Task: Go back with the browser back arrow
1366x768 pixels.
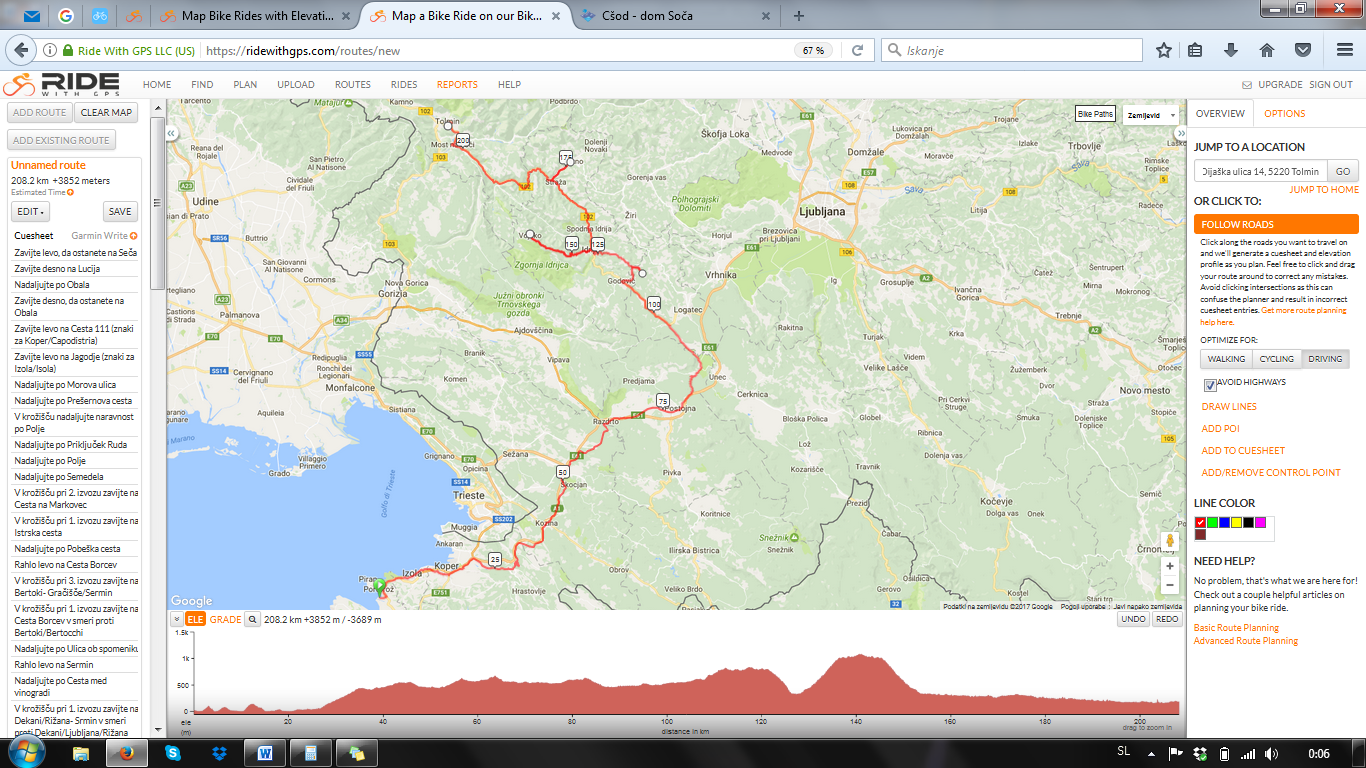Action: pos(21,50)
